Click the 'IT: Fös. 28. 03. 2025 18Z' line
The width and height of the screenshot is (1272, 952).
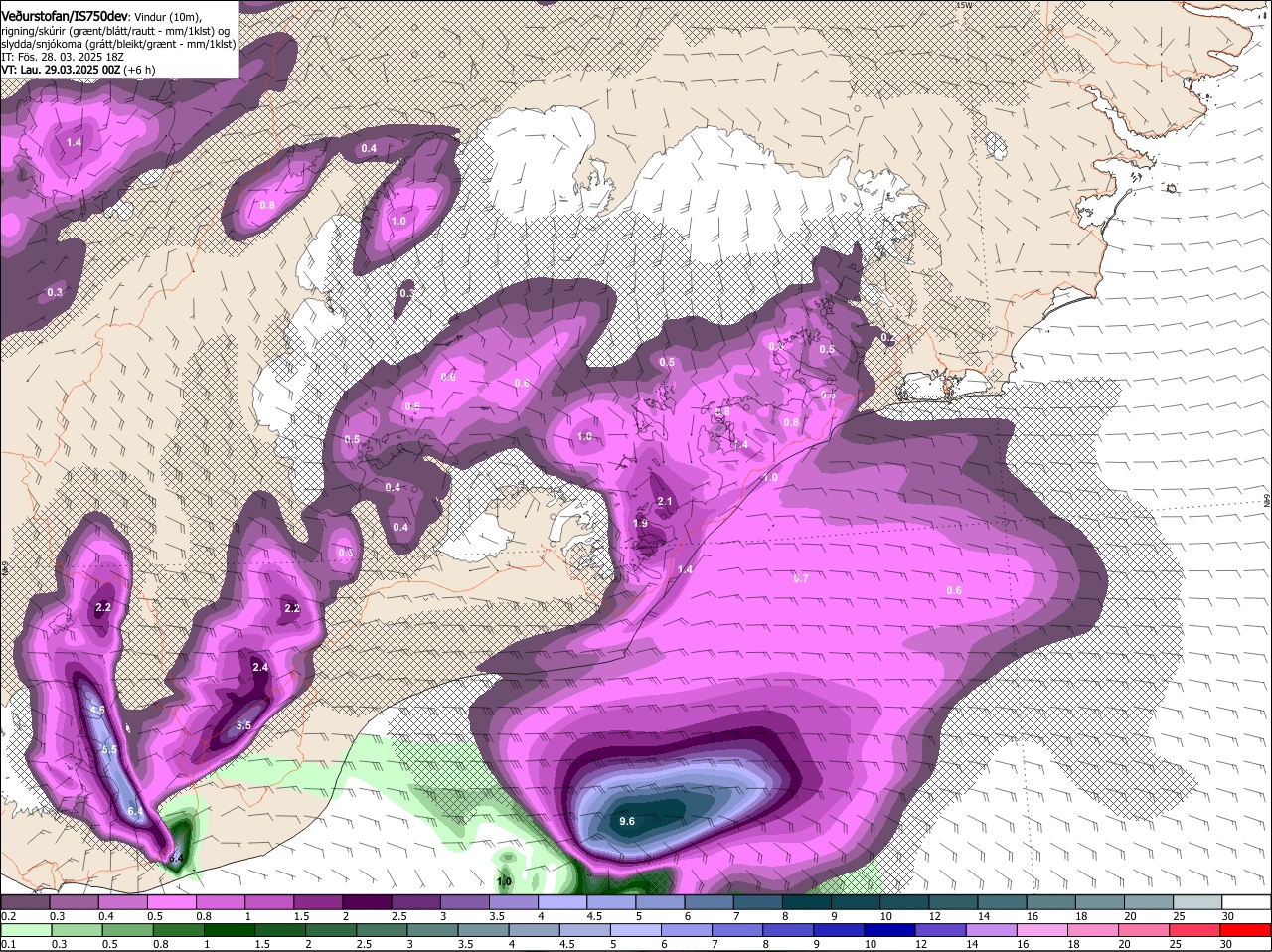coord(63,57)
